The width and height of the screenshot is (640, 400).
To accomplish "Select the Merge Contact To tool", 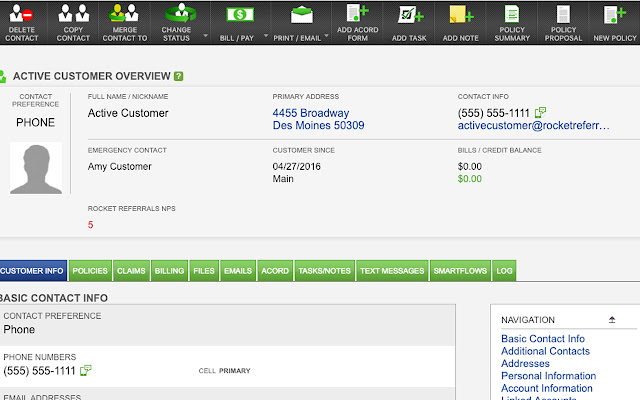I will pyautogui.click(x=125, y=15).
